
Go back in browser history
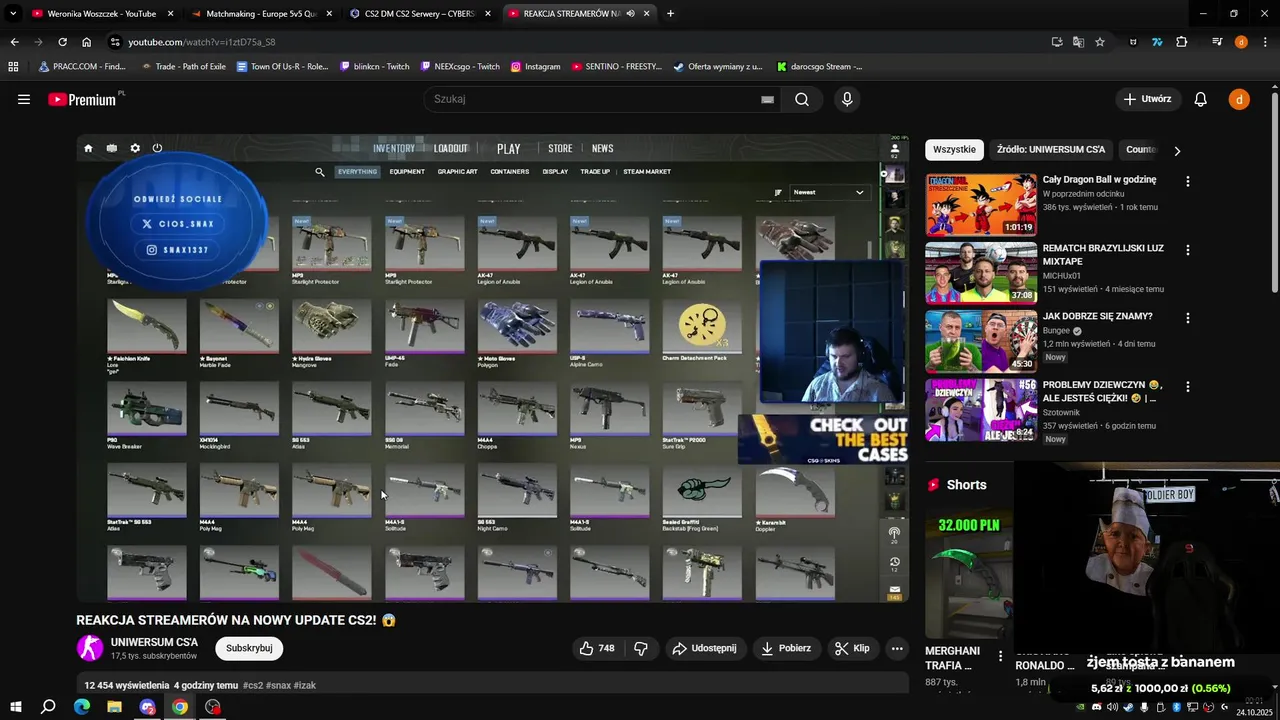coord(14,42)
